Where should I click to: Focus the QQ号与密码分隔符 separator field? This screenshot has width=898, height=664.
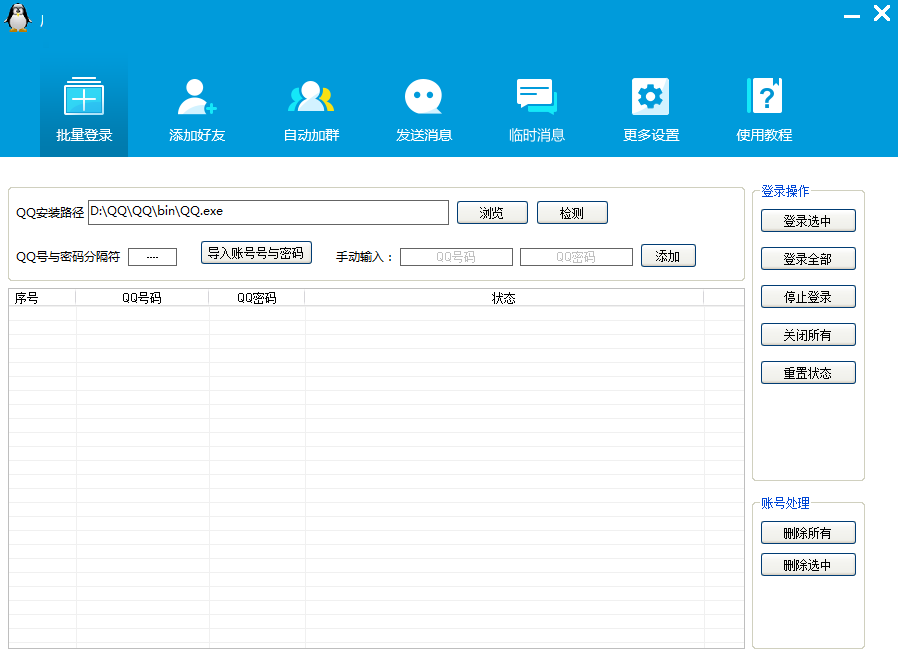pyautogui.click(x=152, y=257)
